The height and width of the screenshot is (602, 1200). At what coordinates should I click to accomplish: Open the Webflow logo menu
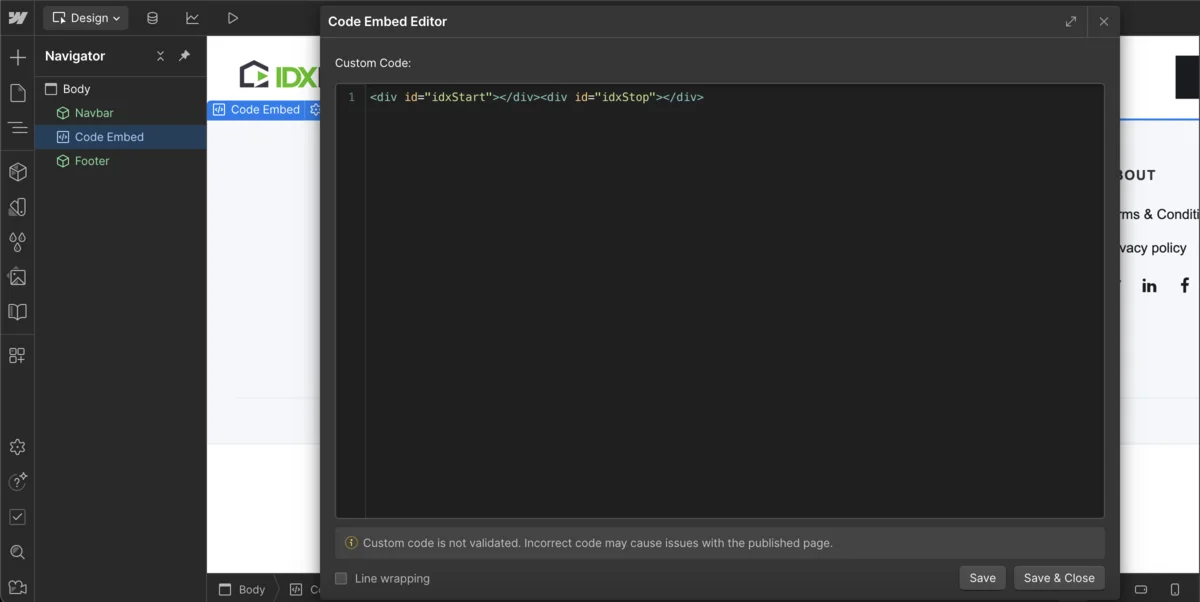click(x=17, y=18)
